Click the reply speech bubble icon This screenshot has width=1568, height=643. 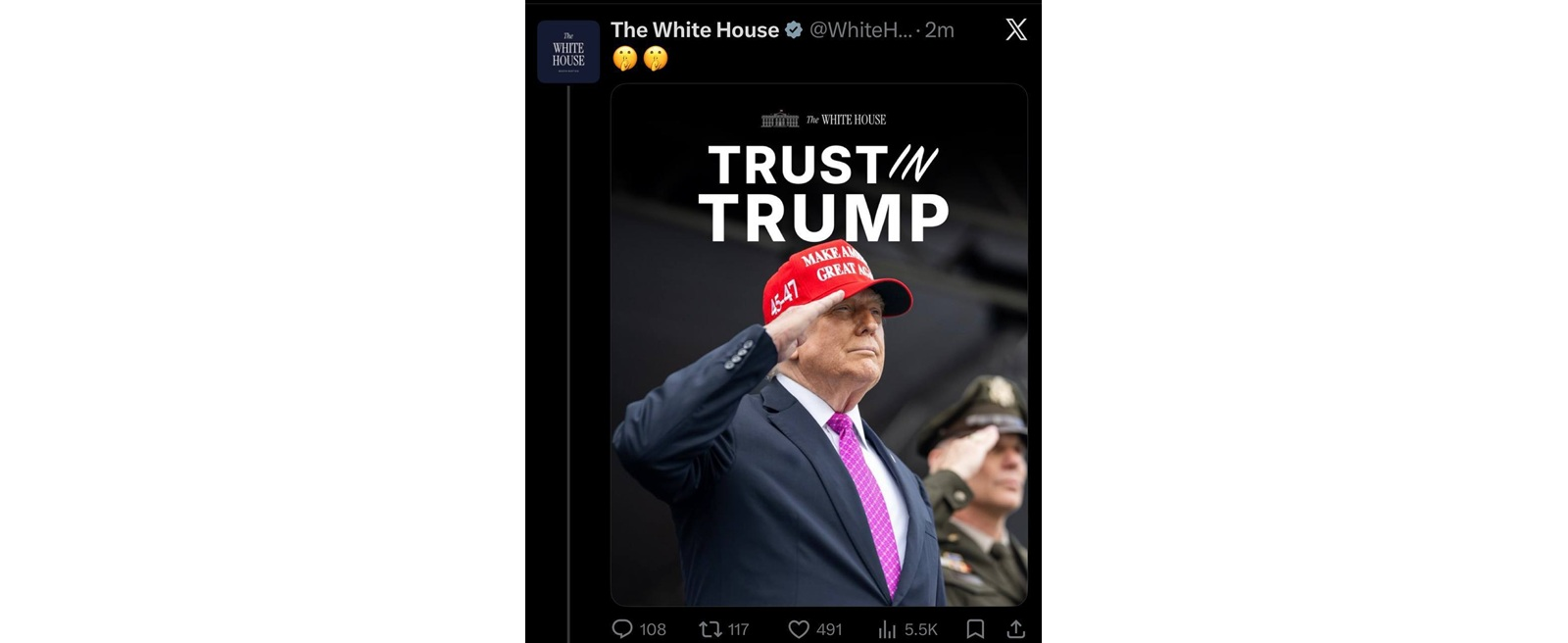[x=622, y=629]
